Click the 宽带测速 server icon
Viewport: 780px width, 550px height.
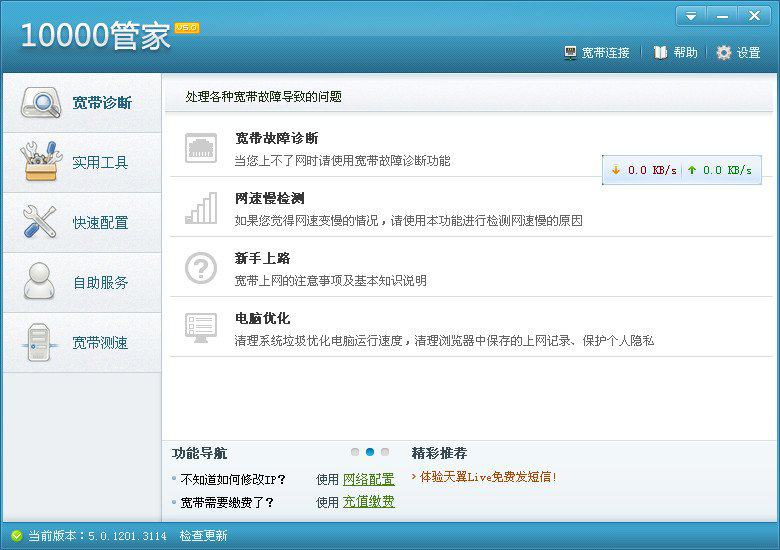click(x=40, y=343)
